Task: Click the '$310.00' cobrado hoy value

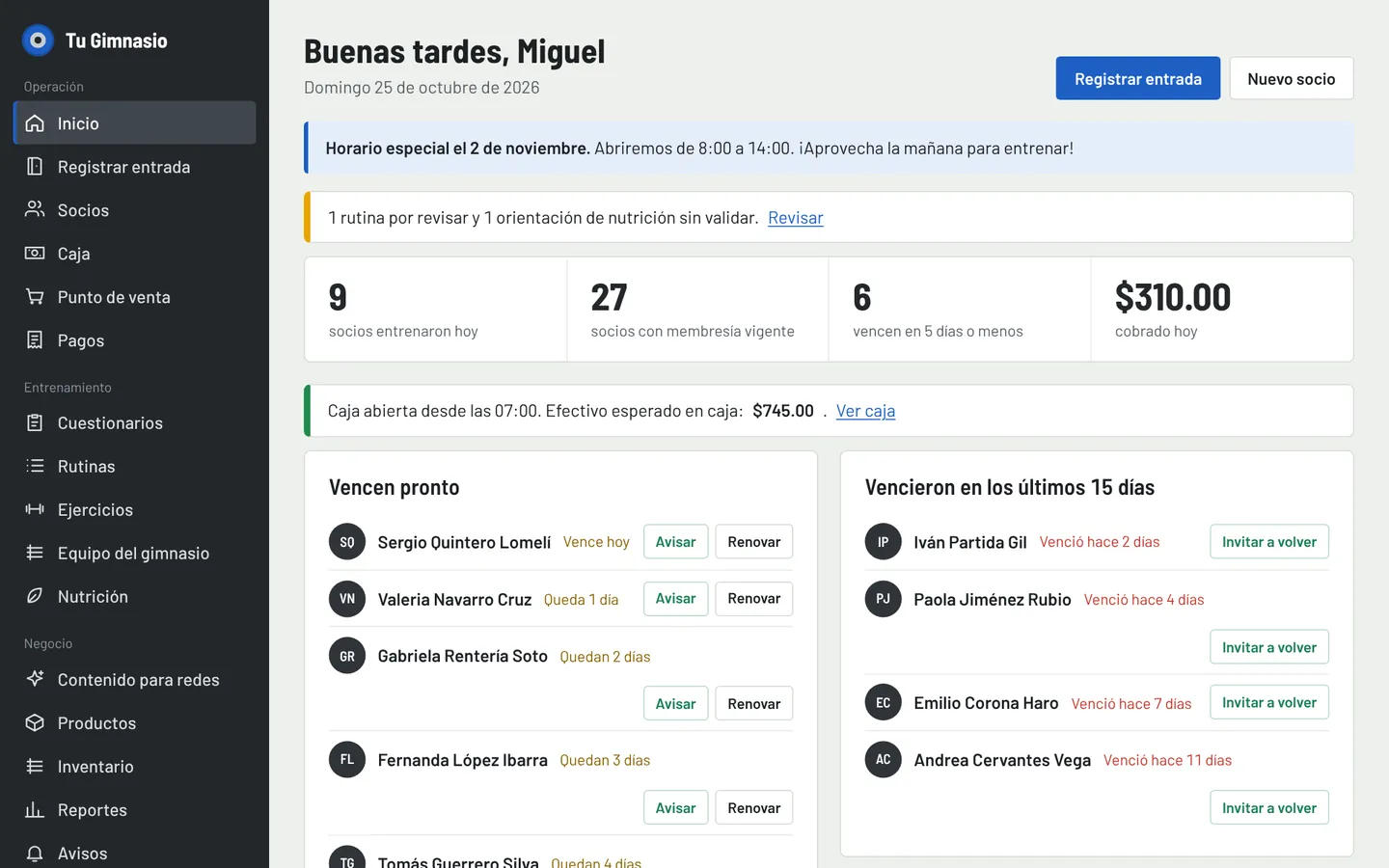Action: point(1173,297)
